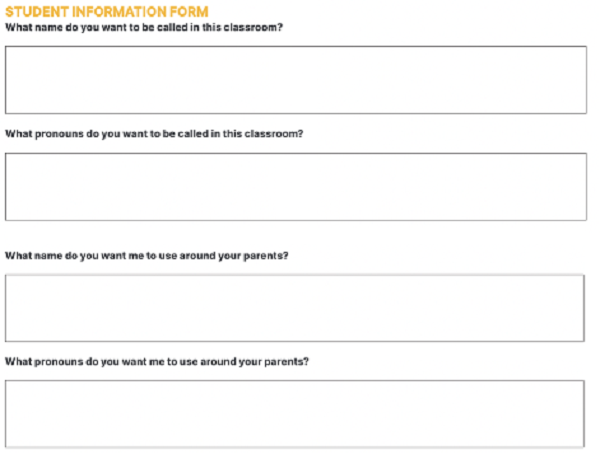
Task: Activate the pronouns around parents answer box
Action: coord(295,412)
